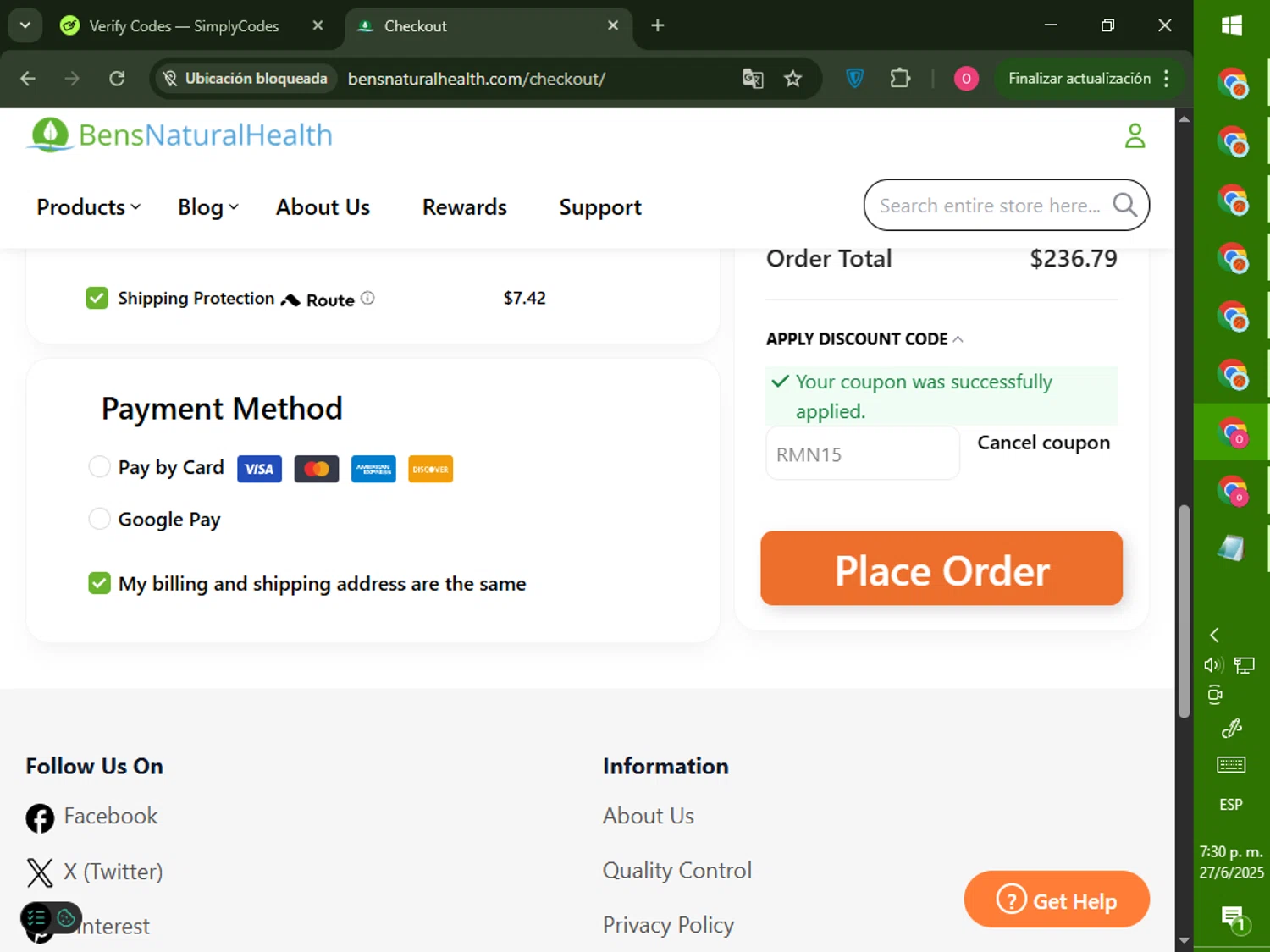1270x952 pixels.
Task: Click the Mastercard icon
Action: click(x=317, y=469)
